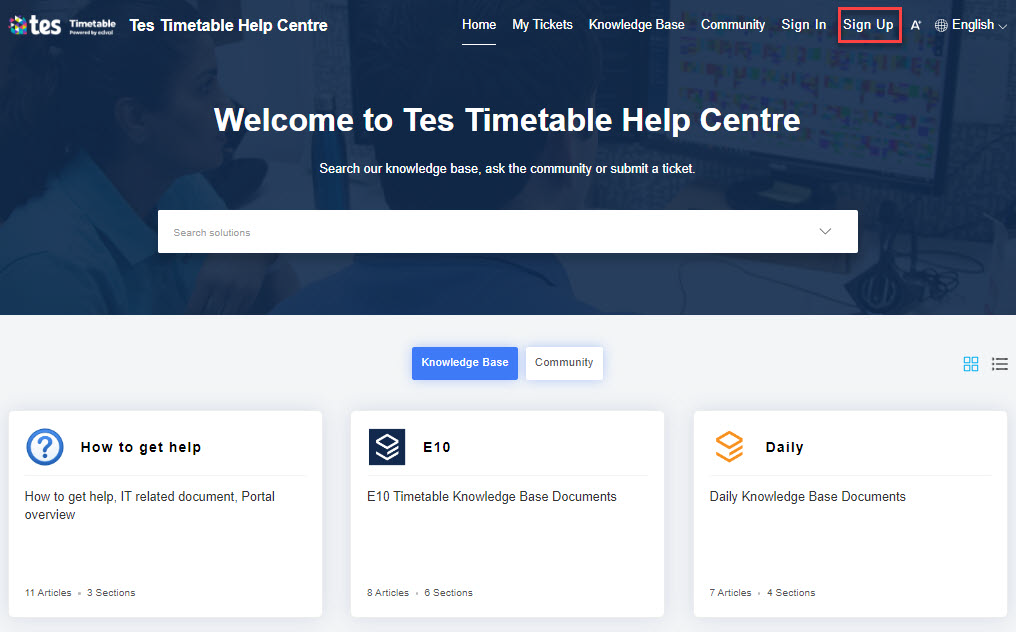Click the E10 stacked layers icon
Screen dimensions: 1016x632
coord(387,447)
